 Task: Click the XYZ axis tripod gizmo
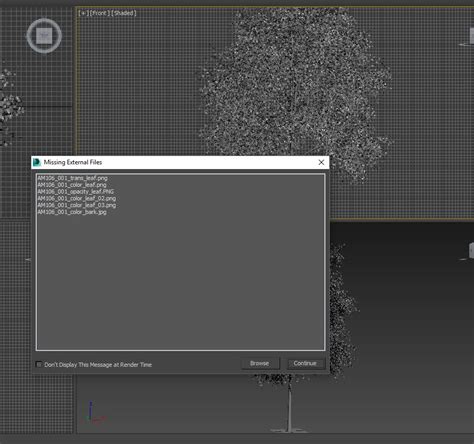(94, 413)
